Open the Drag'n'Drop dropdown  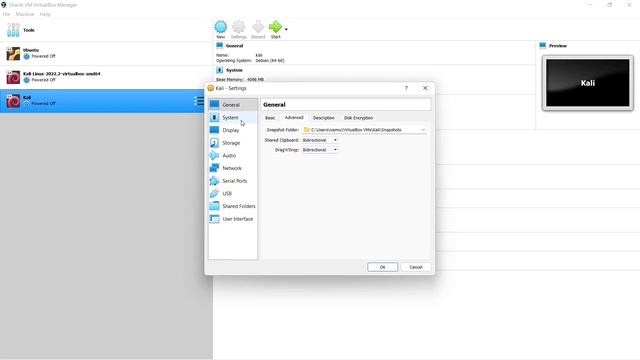coord(320,150)
